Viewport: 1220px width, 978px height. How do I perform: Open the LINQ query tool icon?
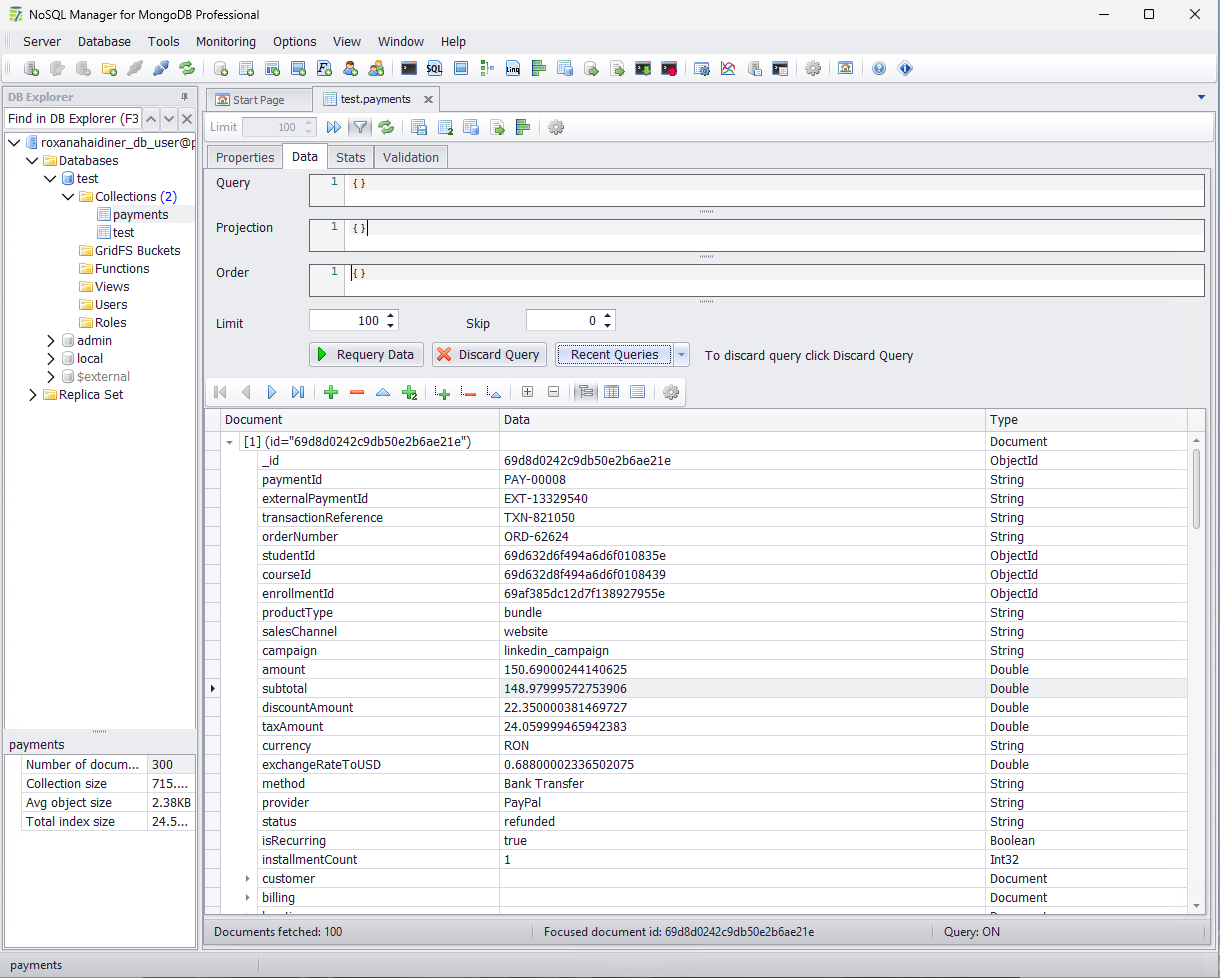[513, 69]
